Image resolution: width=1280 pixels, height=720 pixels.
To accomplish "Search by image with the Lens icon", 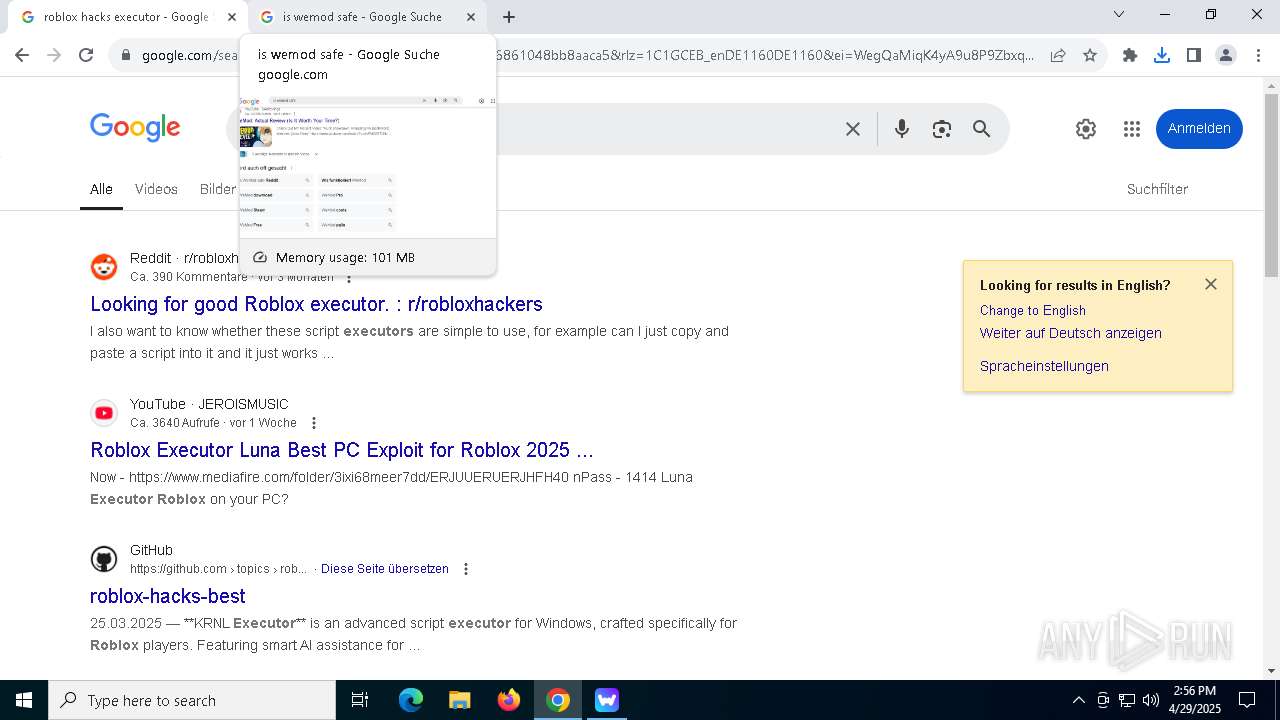I will (x=942, y=129).
